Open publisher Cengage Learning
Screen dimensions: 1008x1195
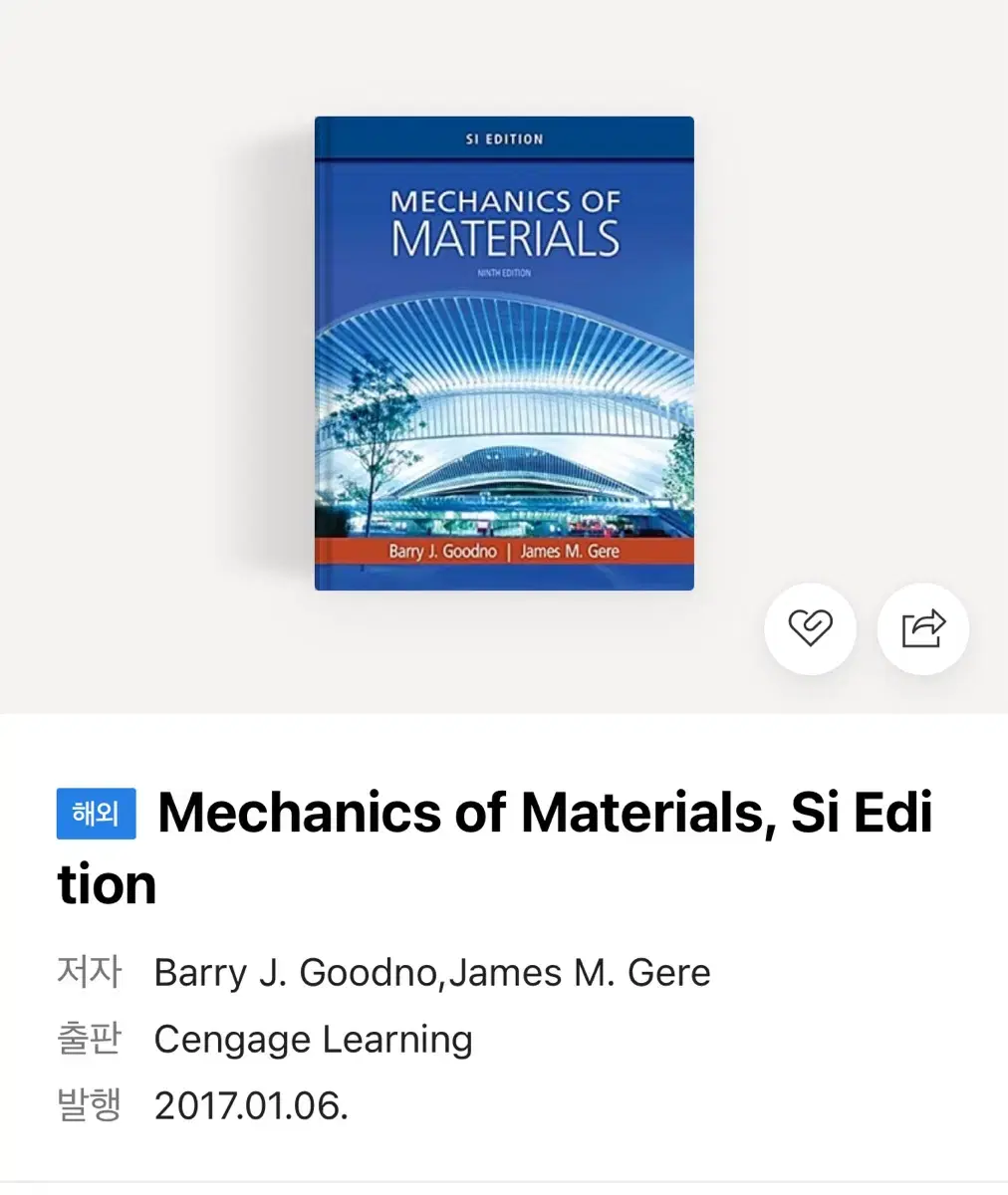(313, 1040)
